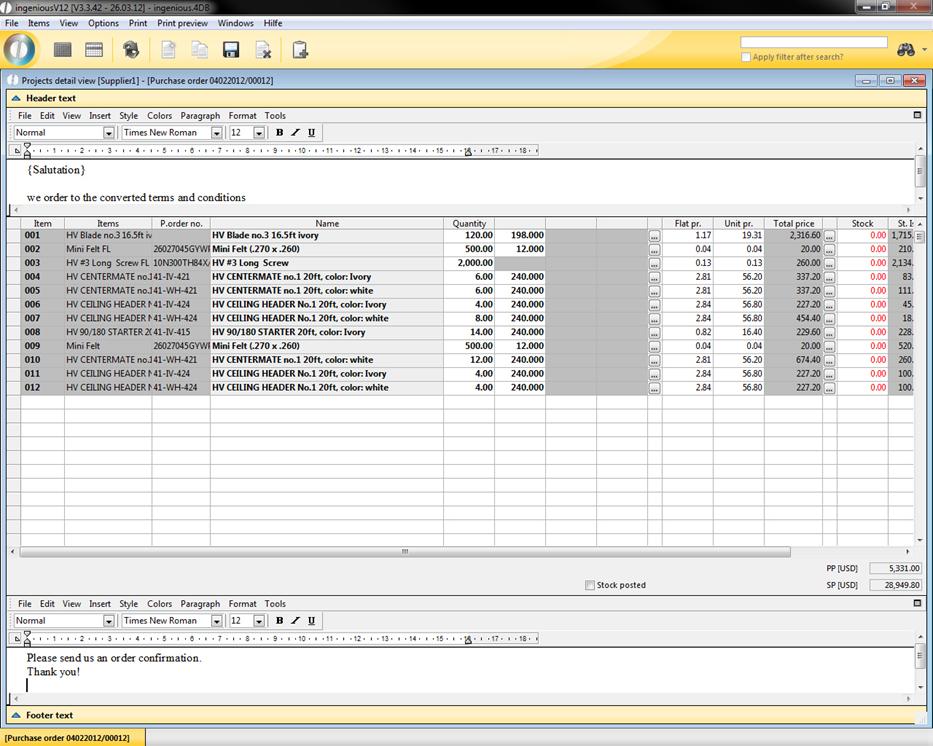This screenshot has width=933, height=746.
Task: Toggle bold in header text editor
Action: (279, 133)
